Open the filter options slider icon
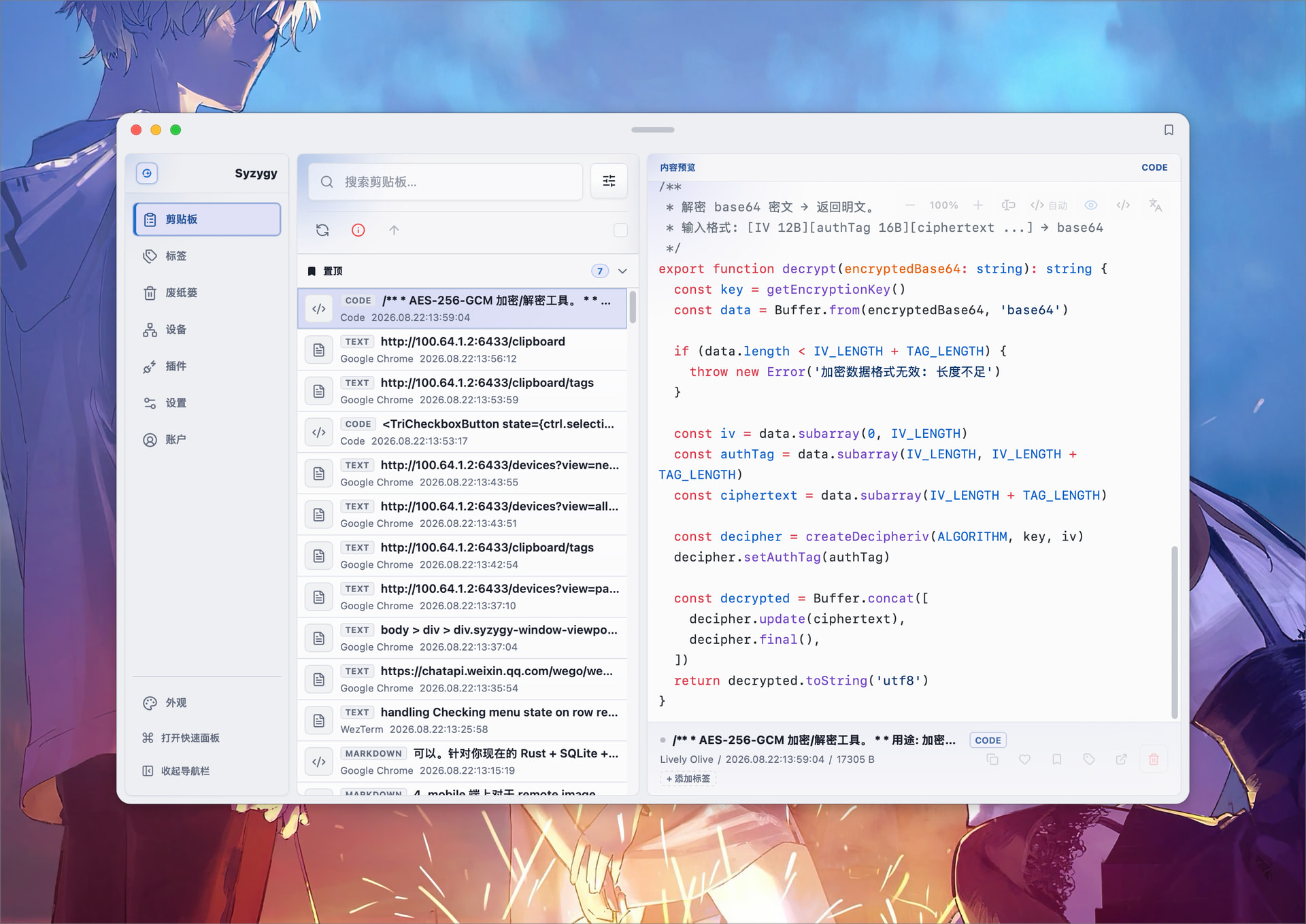 click(609, 181)
